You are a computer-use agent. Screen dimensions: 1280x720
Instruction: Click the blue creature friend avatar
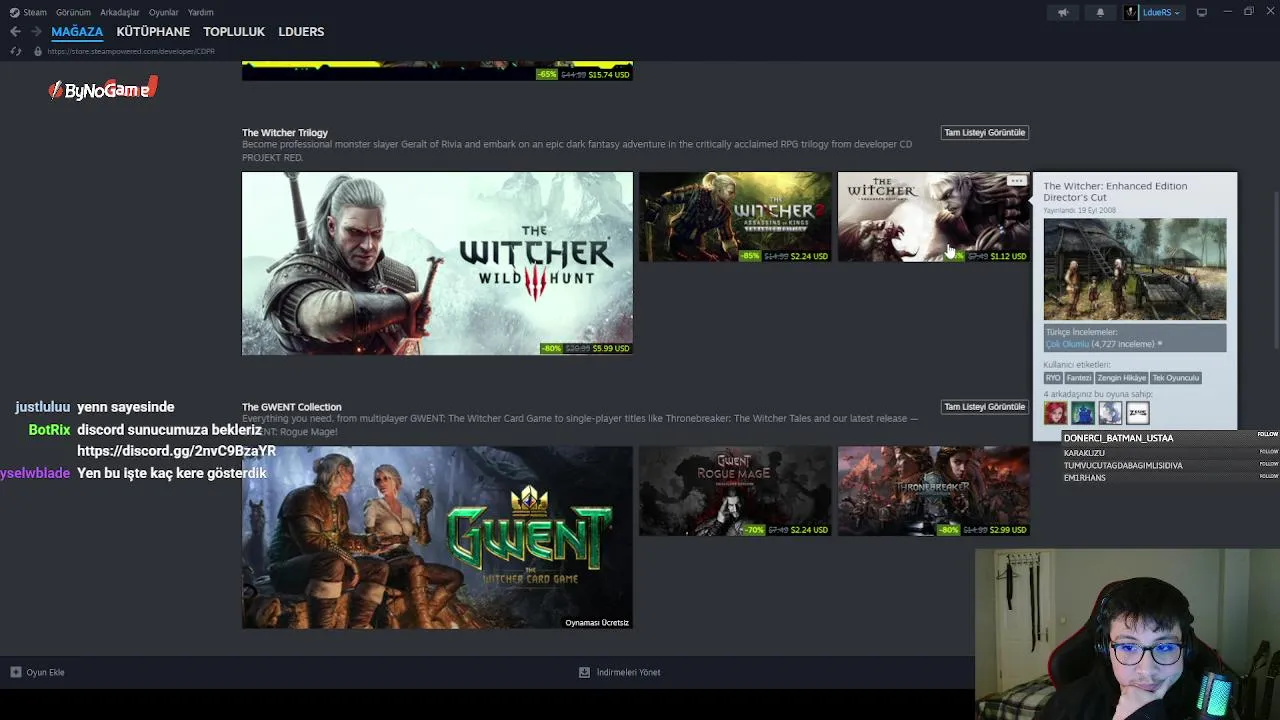pos(1083,413)
